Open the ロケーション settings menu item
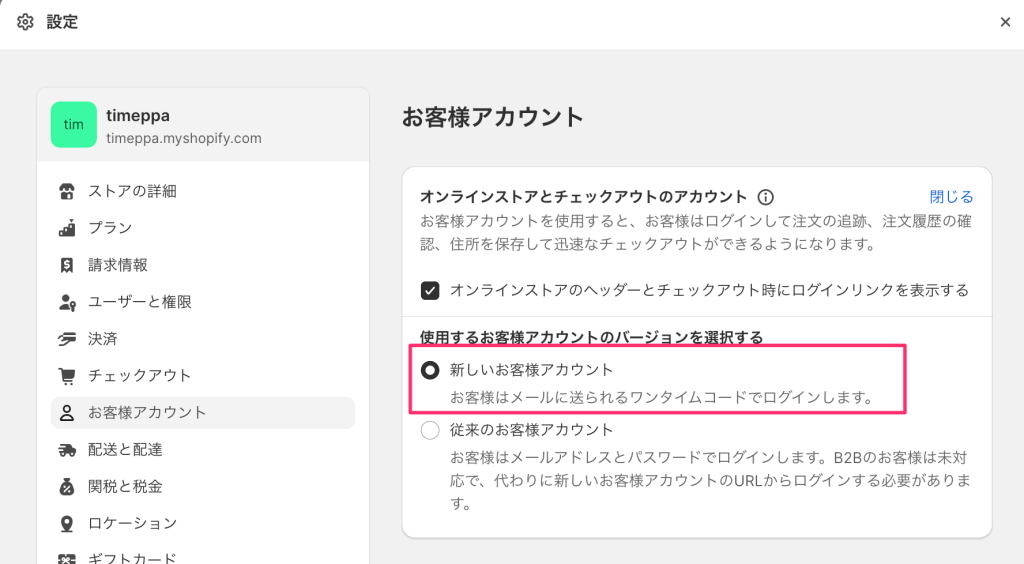Viewport: 1024px width, 564px height. point(132,523)
